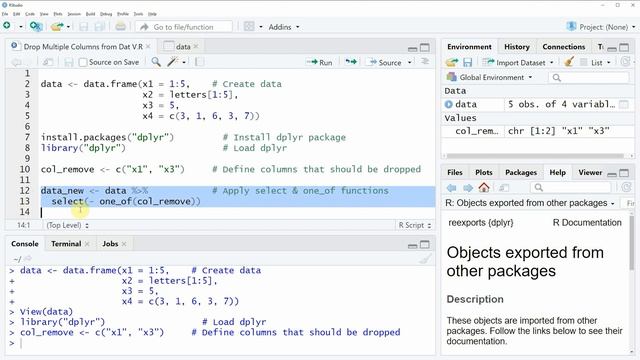Close the Jobs tab
640x360 pixels.
[x=124, y=244]
